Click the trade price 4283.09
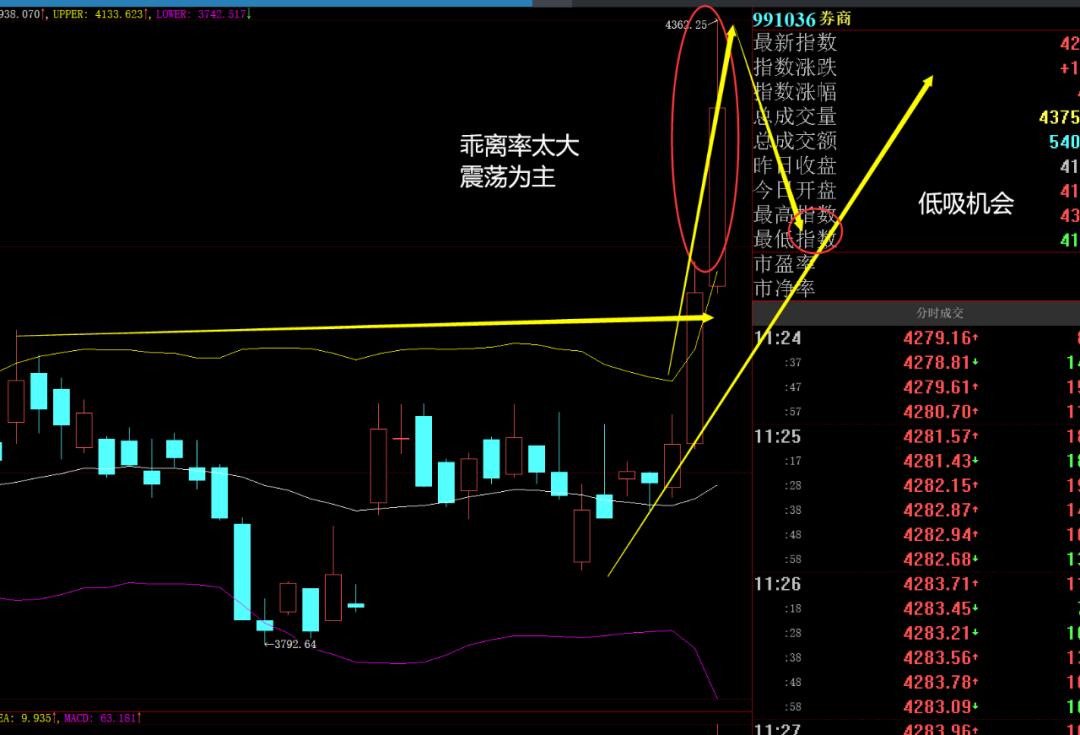The width and height of the screenshot is (1080, 735). pos(937,707)
